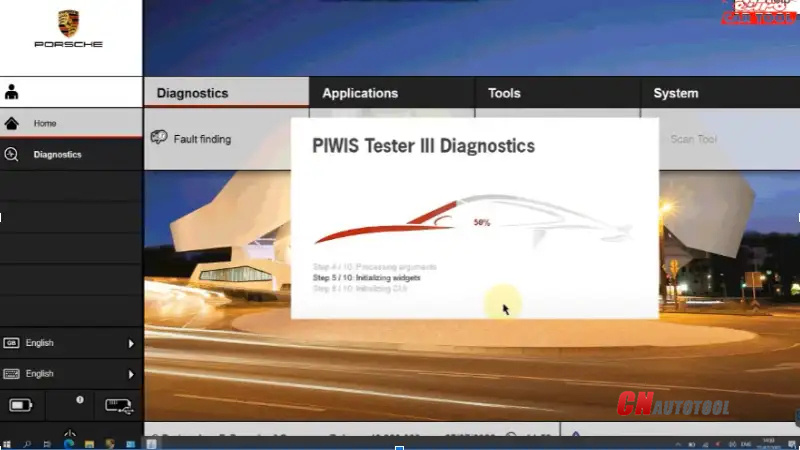Image resolution: width=800 pixels, height=450 pixels.
Task: Click the Step 4 / 10 Processing arguments text
Action: pyautogui.click(x=374, y=267)
